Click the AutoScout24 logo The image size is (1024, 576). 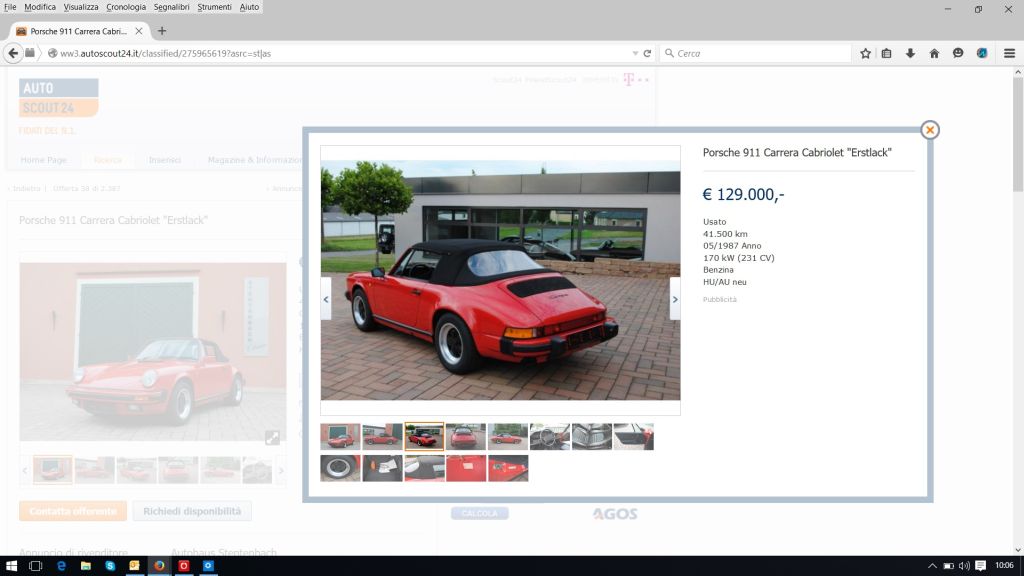pyautogui.click(x=59, y=98)
